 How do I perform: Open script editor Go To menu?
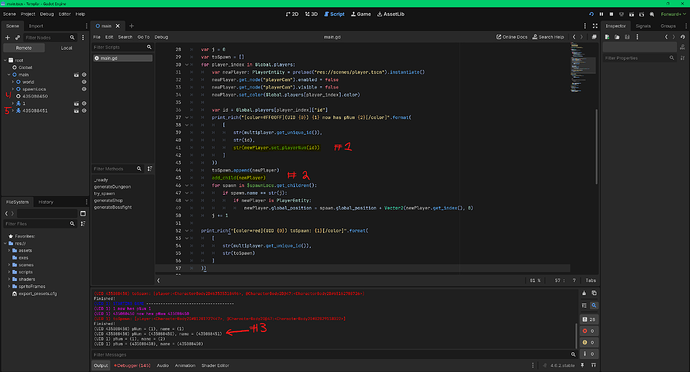click(143, 37)
